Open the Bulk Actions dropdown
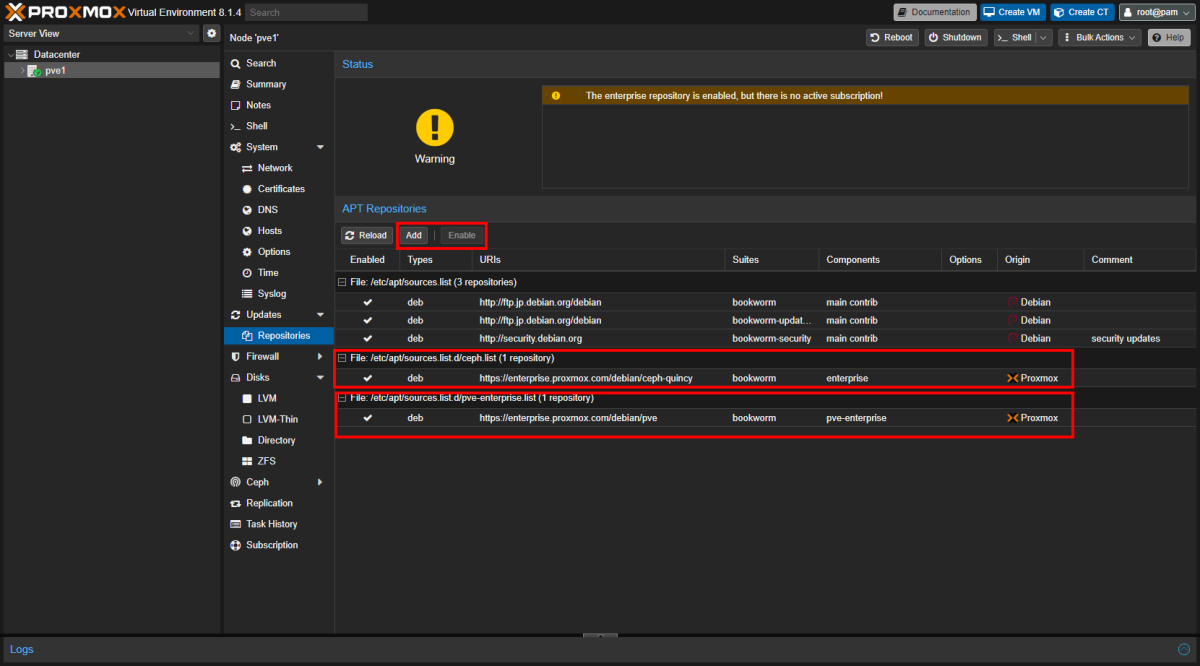This screenshot has height=666, width=1200. point(1100,37)
